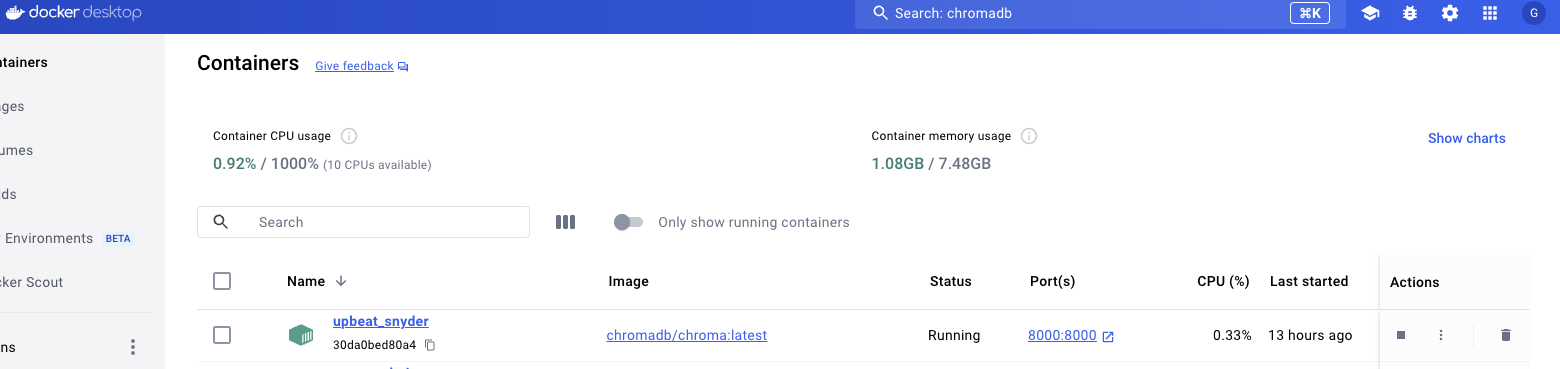Open Volumes in the sidebar
Image resolution: width=1560 pixels, height=369 pixels.
[16, 150]
